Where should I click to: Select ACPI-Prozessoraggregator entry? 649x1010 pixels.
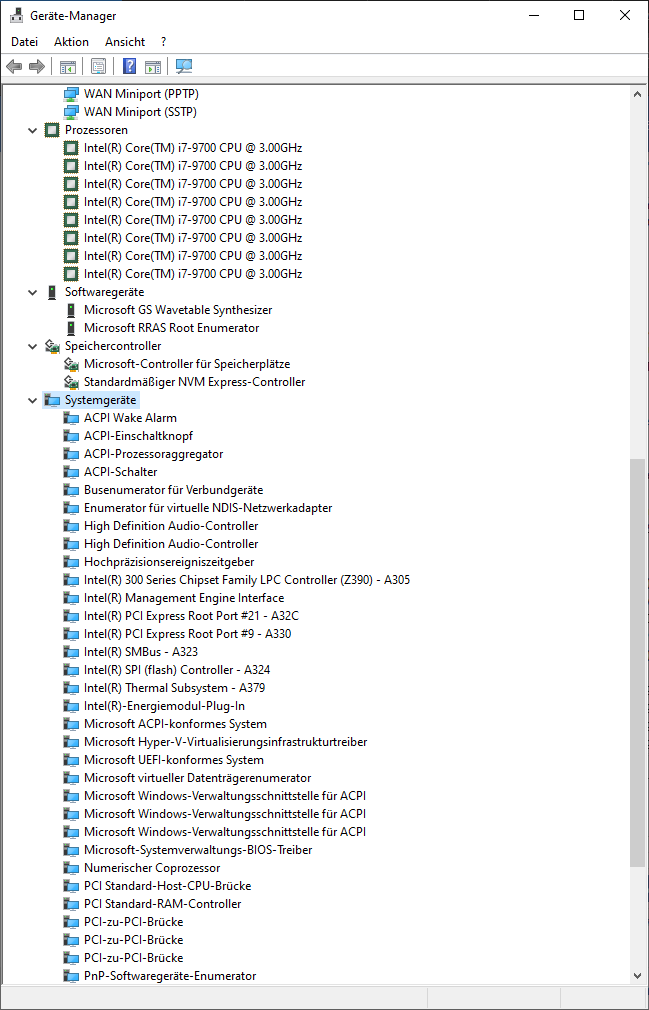[x=153, y=454]
